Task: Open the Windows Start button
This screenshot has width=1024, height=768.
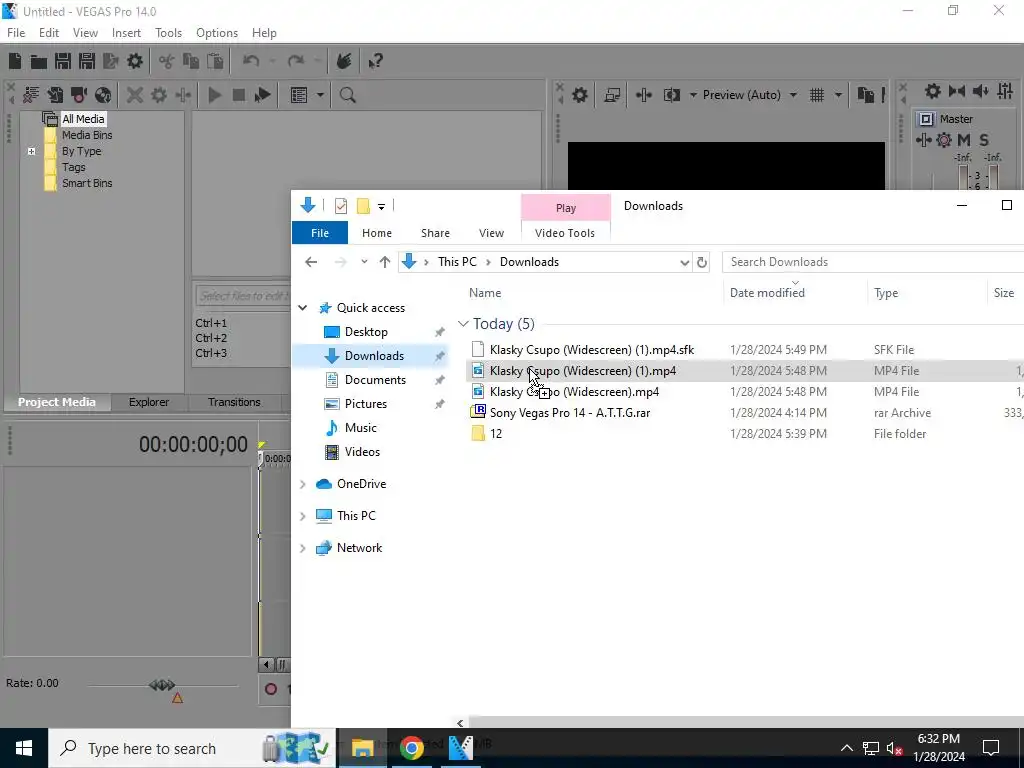Action: [x=24, y=748]
